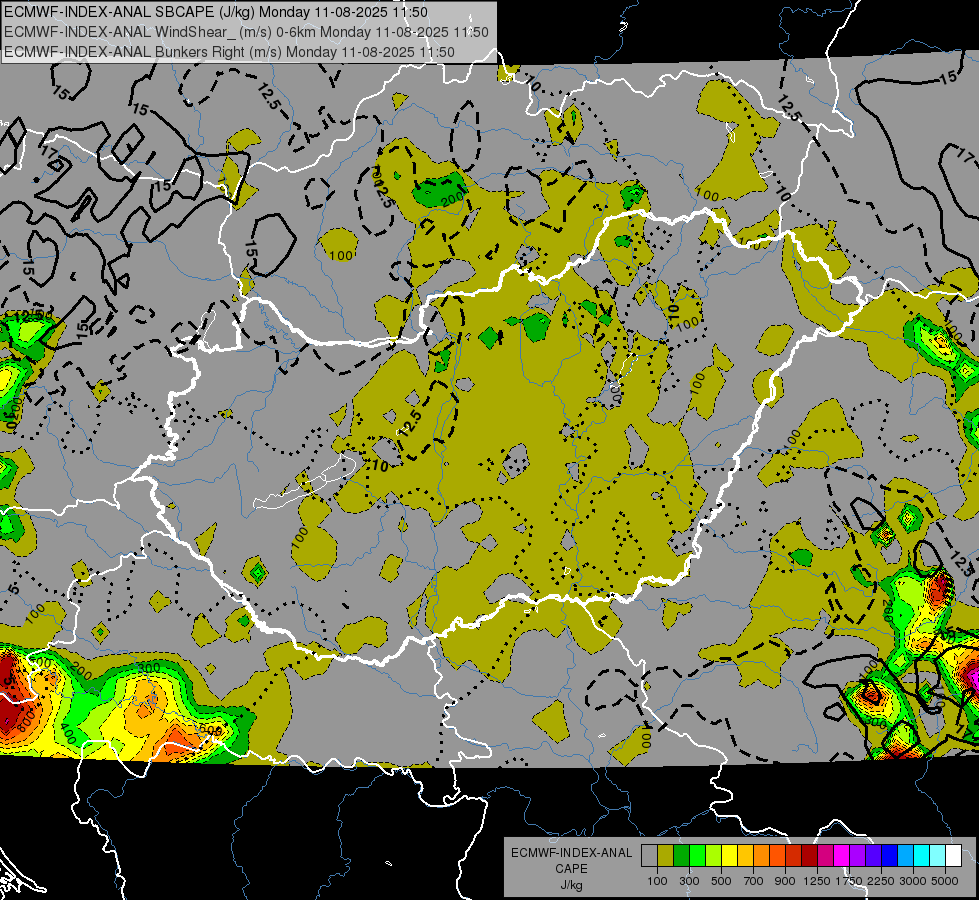Click the 'J/kg' unit label in legend

tap(572, 885)
